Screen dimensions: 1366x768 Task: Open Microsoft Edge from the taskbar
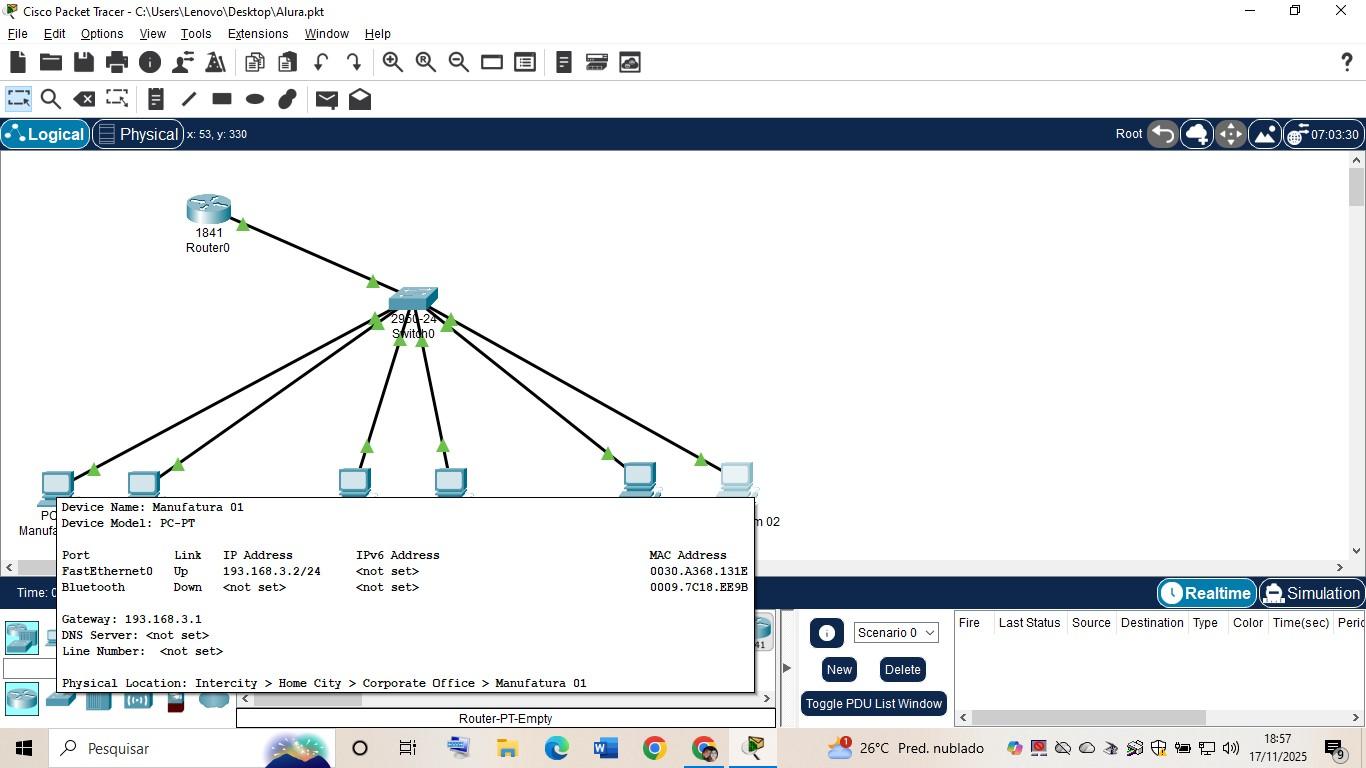556,748
